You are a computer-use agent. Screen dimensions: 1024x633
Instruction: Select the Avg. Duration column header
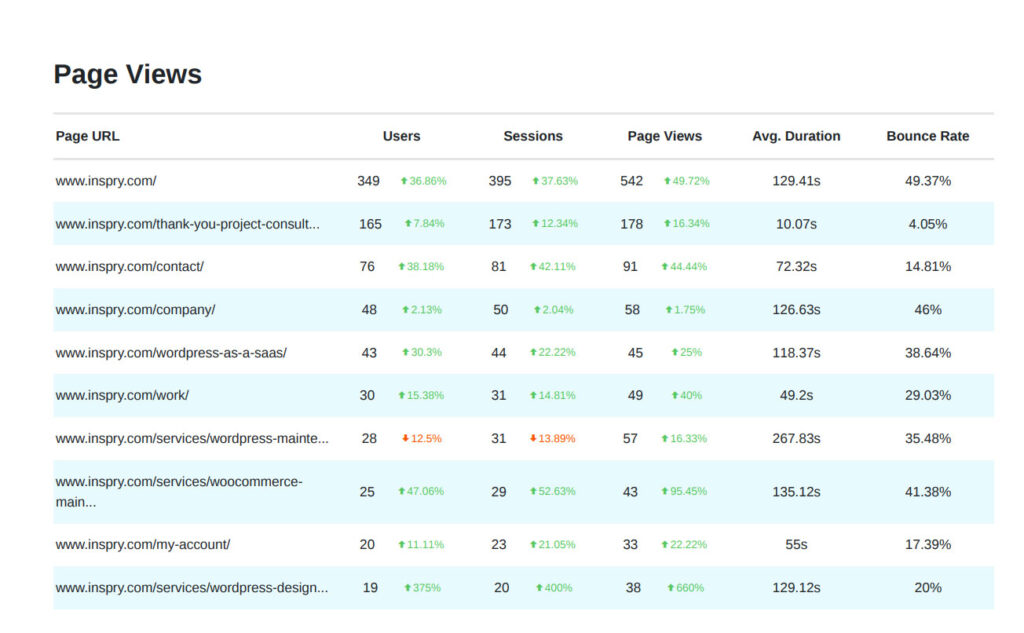(x=796, y=136)
